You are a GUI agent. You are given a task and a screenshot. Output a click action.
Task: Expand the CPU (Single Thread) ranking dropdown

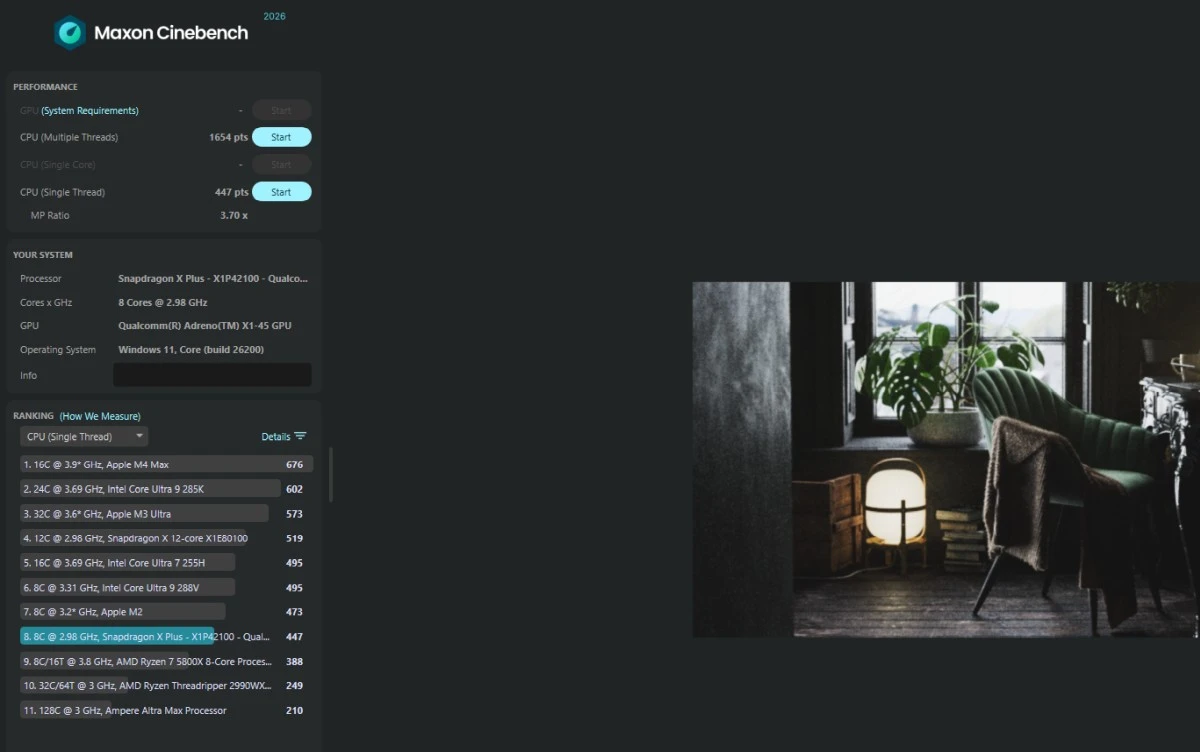[x=84, y=436]
